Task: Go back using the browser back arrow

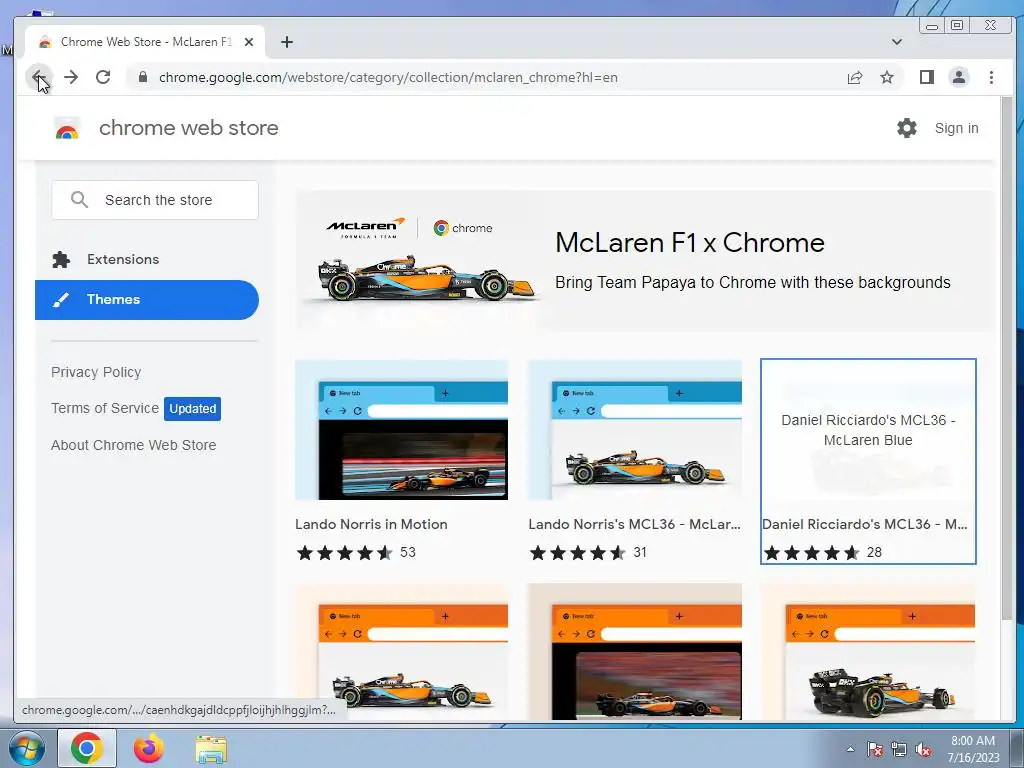Action: (39, 77)
